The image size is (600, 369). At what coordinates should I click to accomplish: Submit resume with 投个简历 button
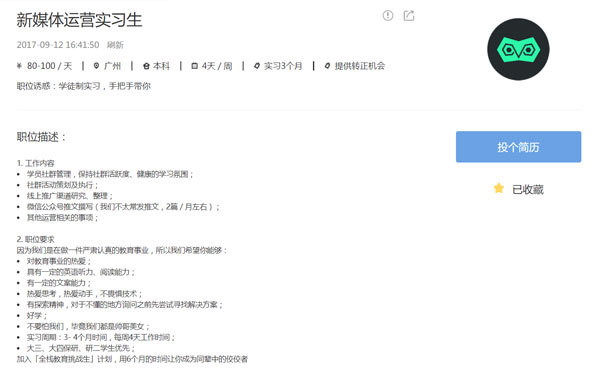click(518, 147)
